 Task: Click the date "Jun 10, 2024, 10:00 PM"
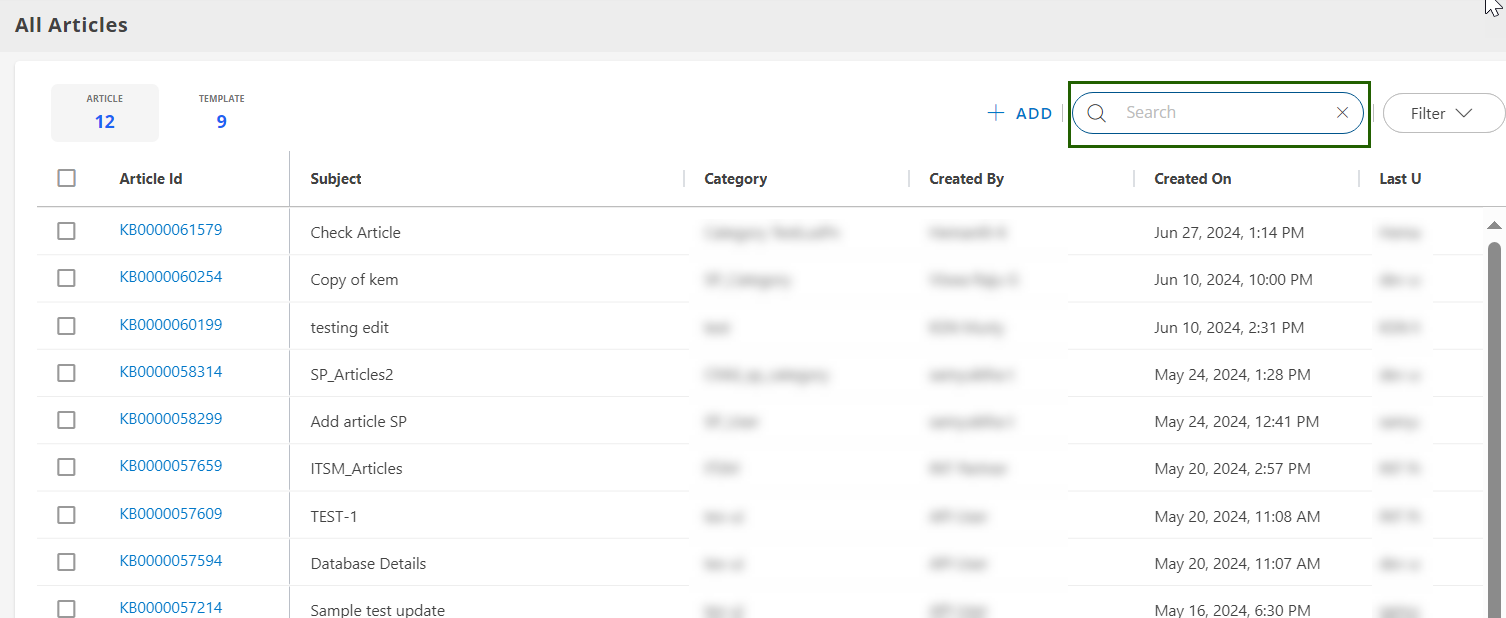[1234, 280]
